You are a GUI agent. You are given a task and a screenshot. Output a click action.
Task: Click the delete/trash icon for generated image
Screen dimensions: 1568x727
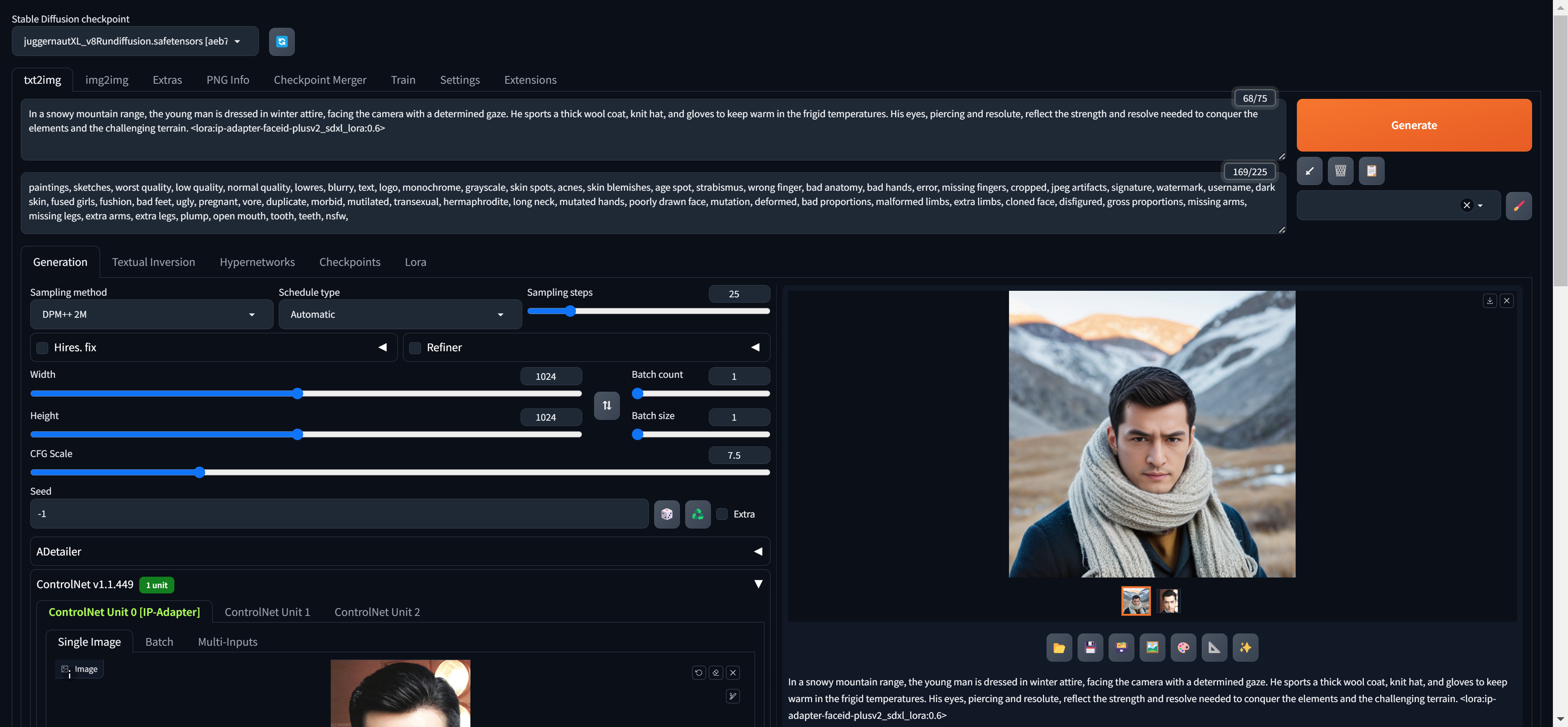[x=1340, y=170]
